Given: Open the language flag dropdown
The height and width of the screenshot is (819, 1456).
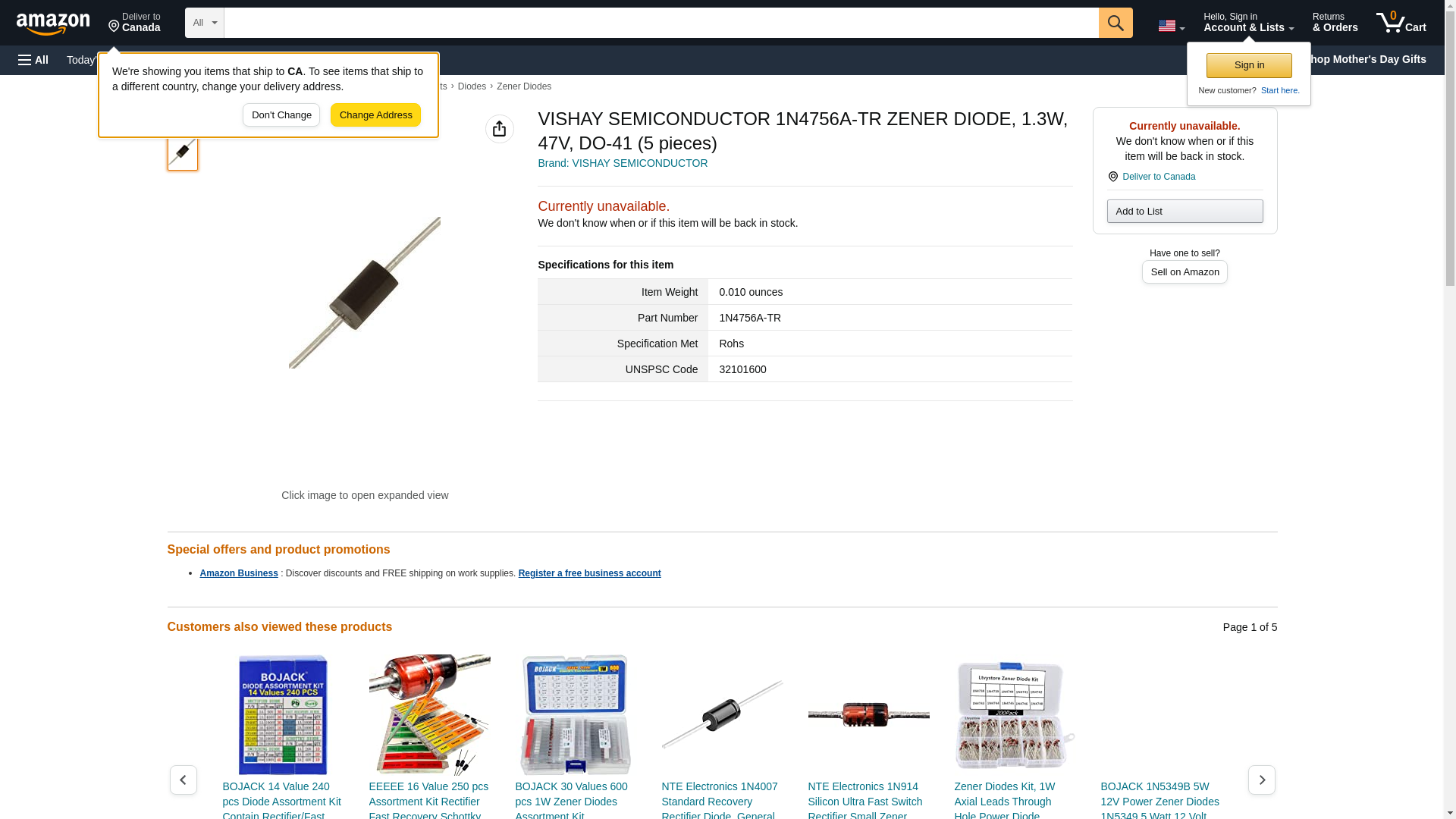Looking at the screenshot, I should 1171,26.
